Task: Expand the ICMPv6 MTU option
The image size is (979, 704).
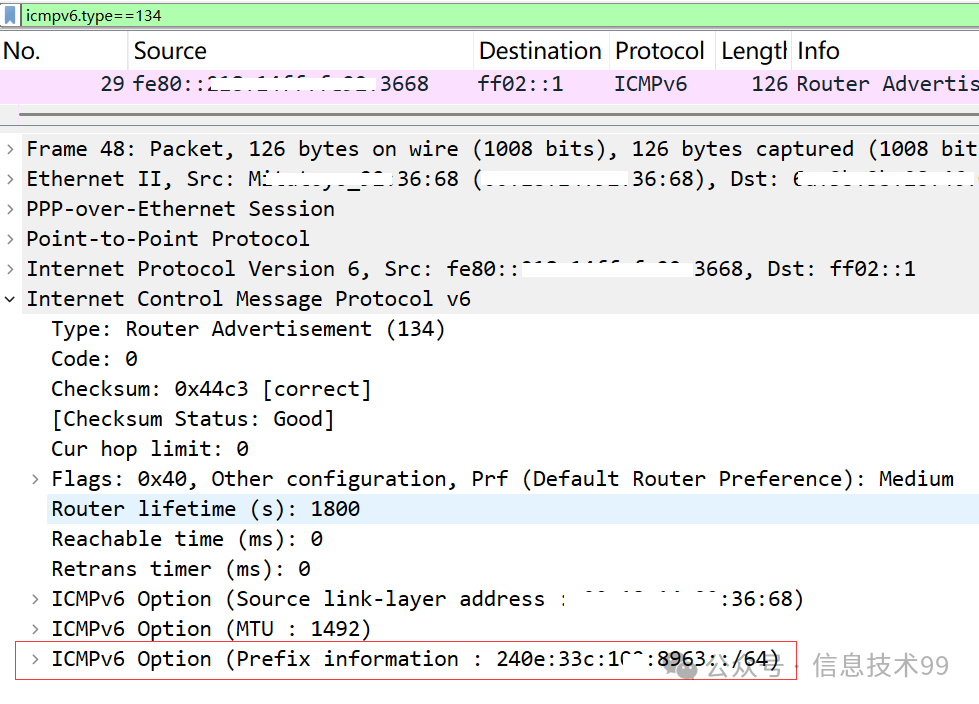Action: click(x=36, y=629)
